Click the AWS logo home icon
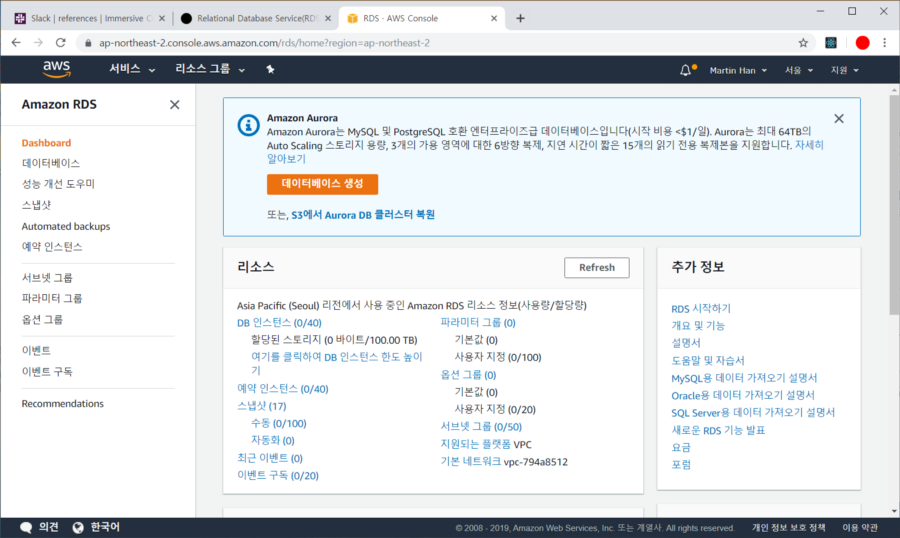 click(56, 69)
